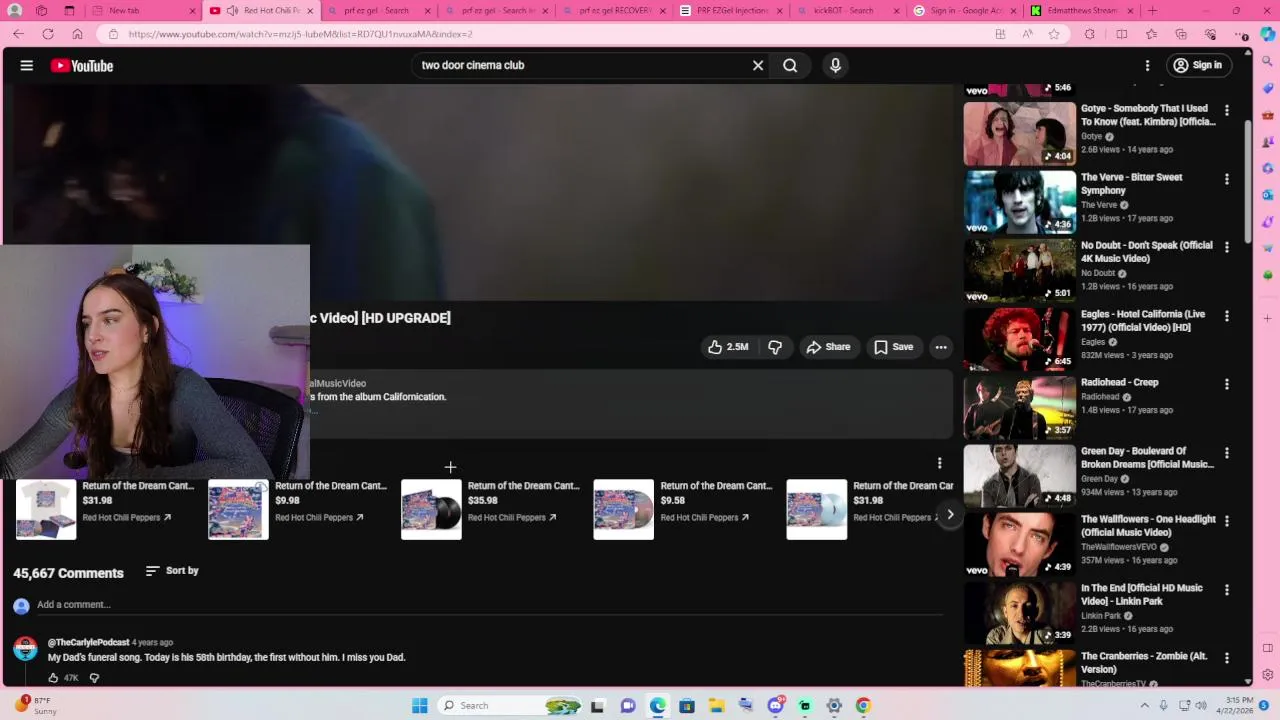Play Gotye - Somebody That I Used To Know
1280x720 pixels.
[1020, 133]
